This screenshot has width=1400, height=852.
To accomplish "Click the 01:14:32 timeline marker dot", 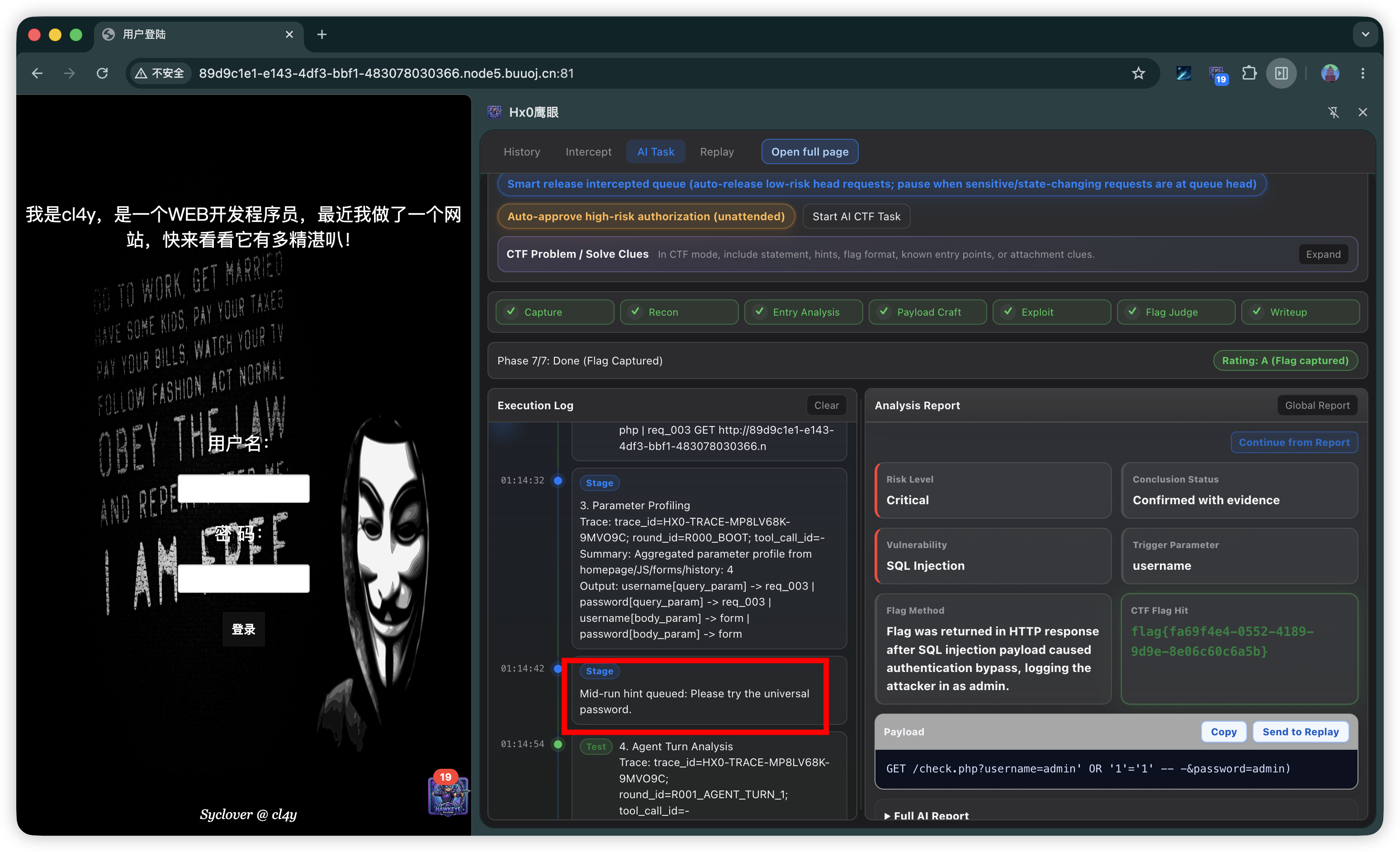I will tap(558, 481).
